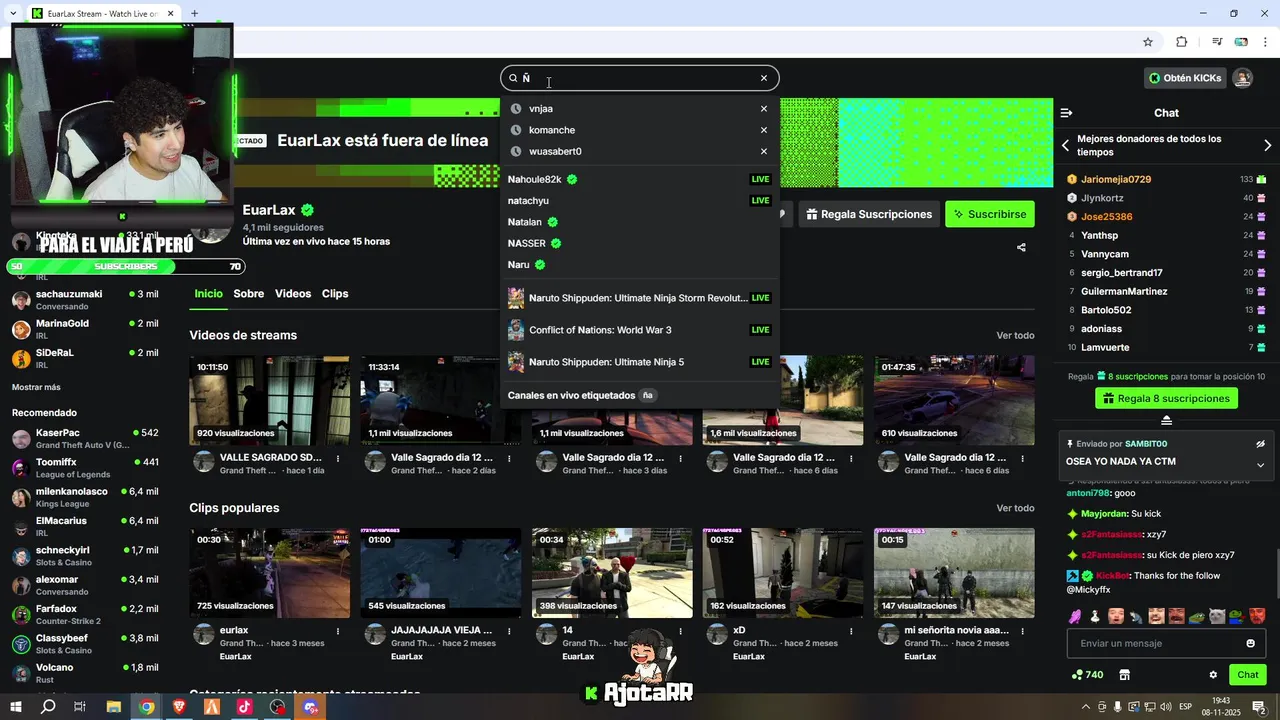Remove 'vnjaa' from recent searches
Image resolution: width=1280 pixels, height=720 pixels.
coord(764,109)
